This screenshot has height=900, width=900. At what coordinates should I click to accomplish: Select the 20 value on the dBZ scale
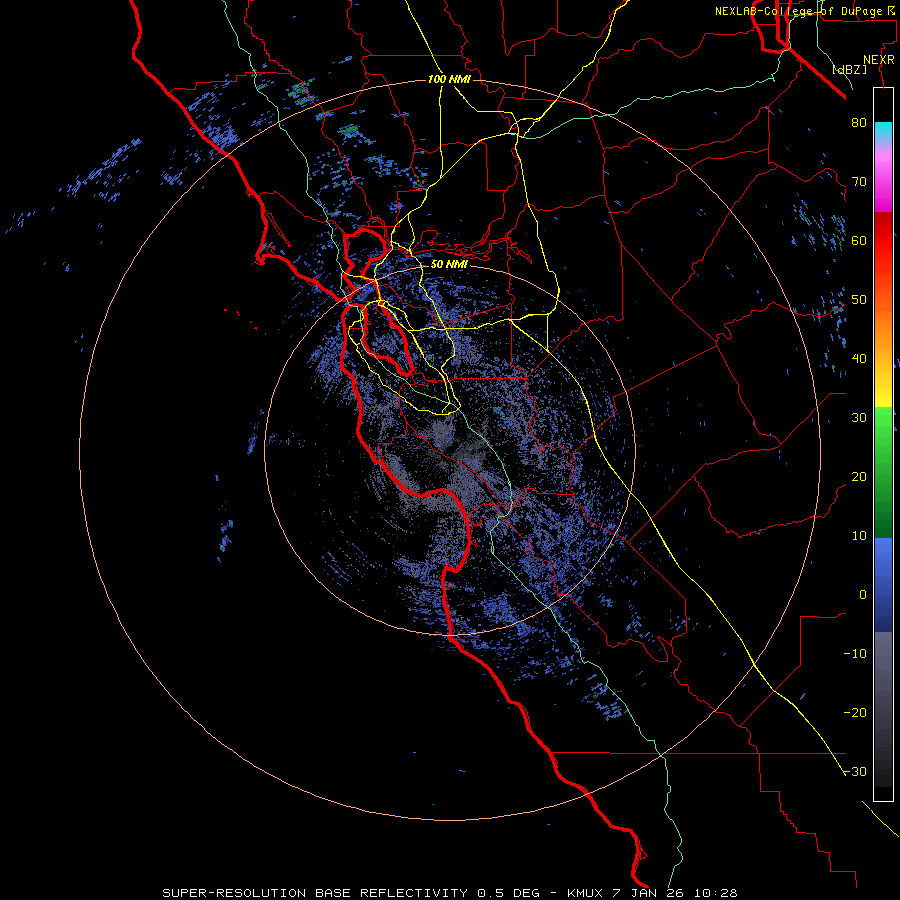(859, 477)
